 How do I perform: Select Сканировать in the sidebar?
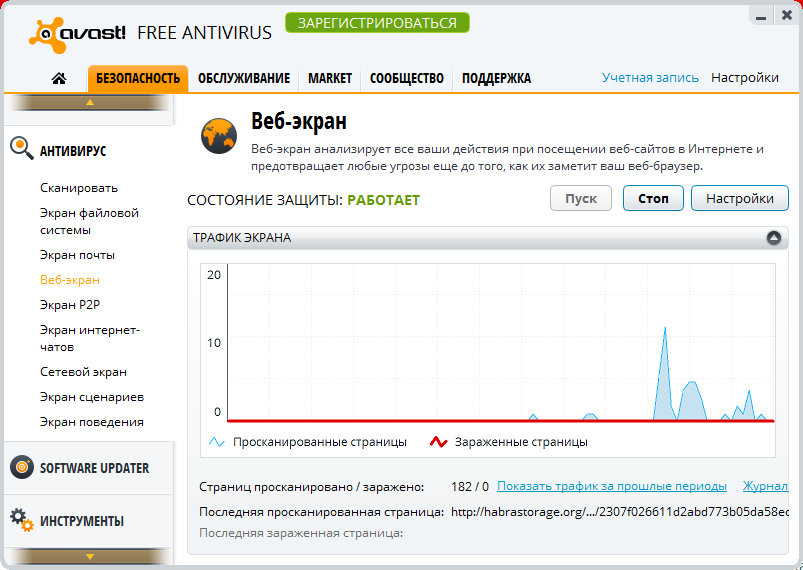tap(79, 188)
